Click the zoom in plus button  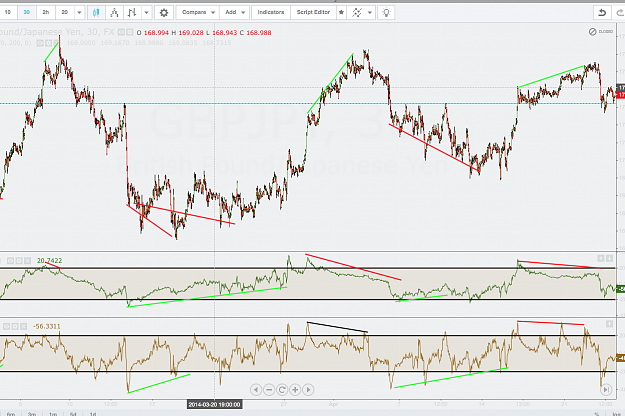point(295,390)
